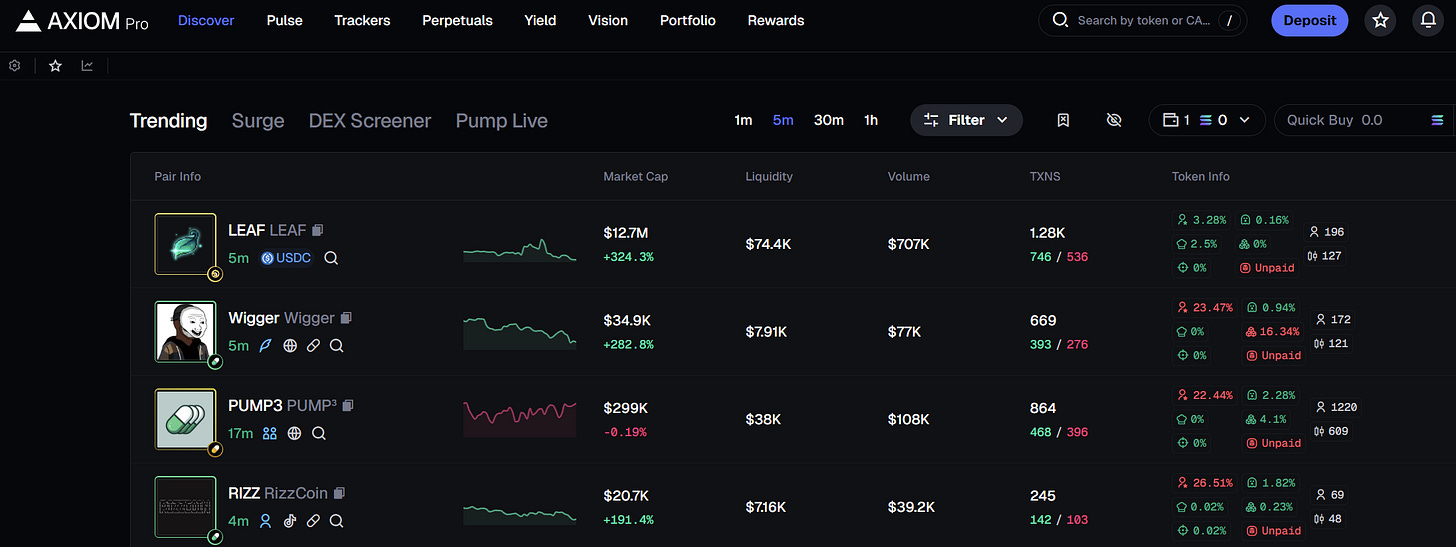Click the search icon in the Wigger row
The width and height of the screenshot is (1456, 547).
point(337,346)
